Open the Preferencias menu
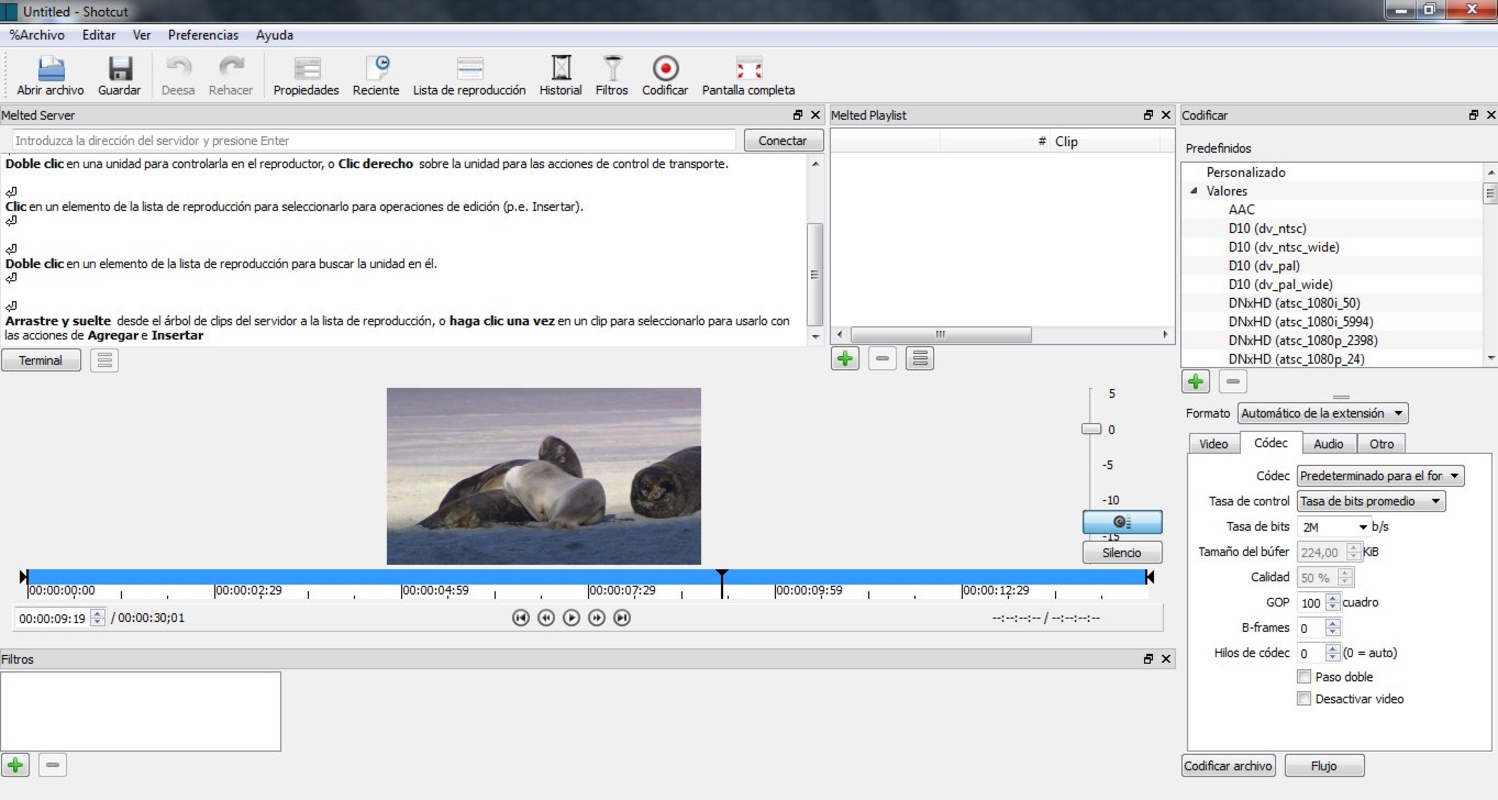This screenshot has width=1498, height=800. (x=203, y=35)
